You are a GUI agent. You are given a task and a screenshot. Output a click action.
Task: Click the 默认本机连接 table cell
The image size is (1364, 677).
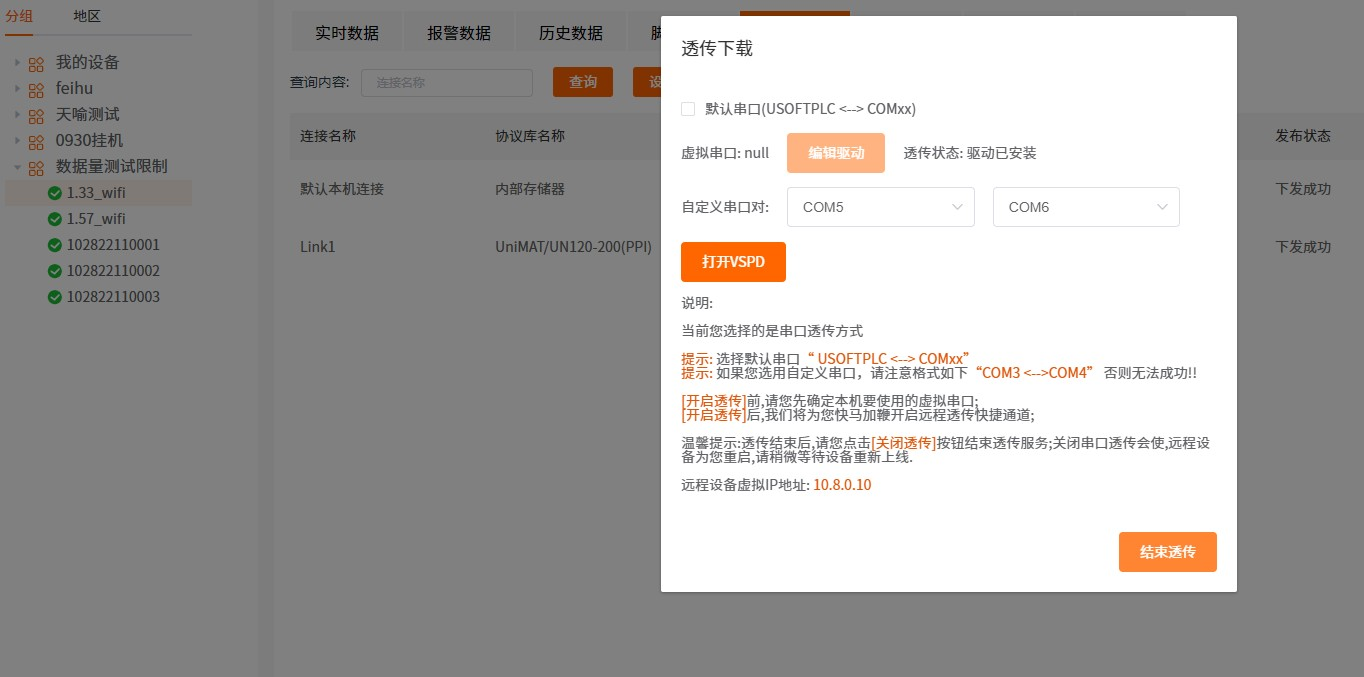342,189
